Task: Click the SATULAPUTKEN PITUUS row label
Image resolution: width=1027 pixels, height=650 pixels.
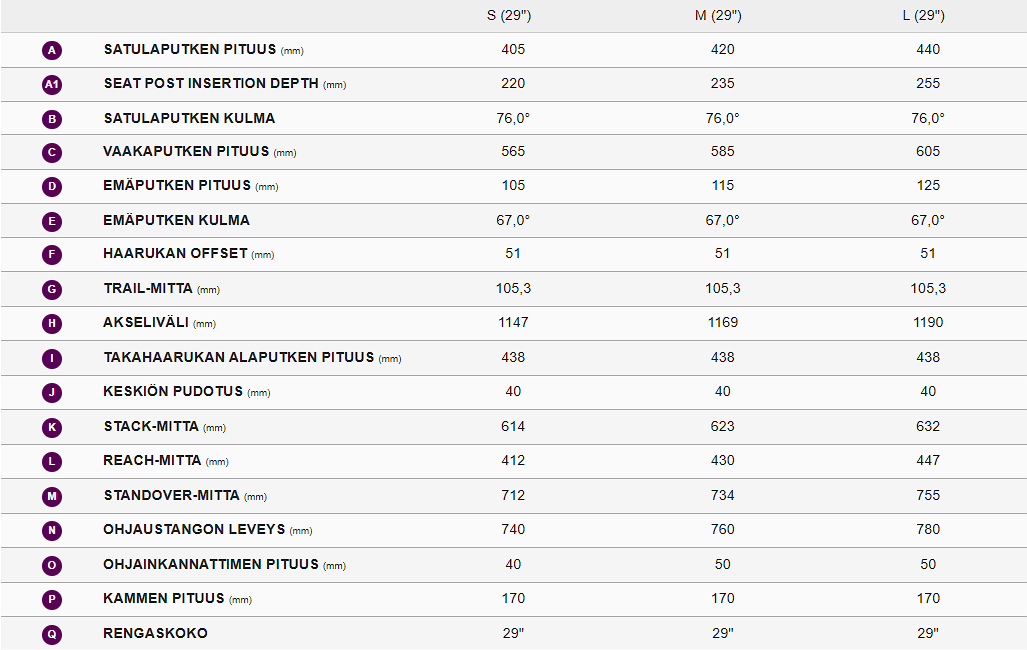Action: click(x=190, y=49)
